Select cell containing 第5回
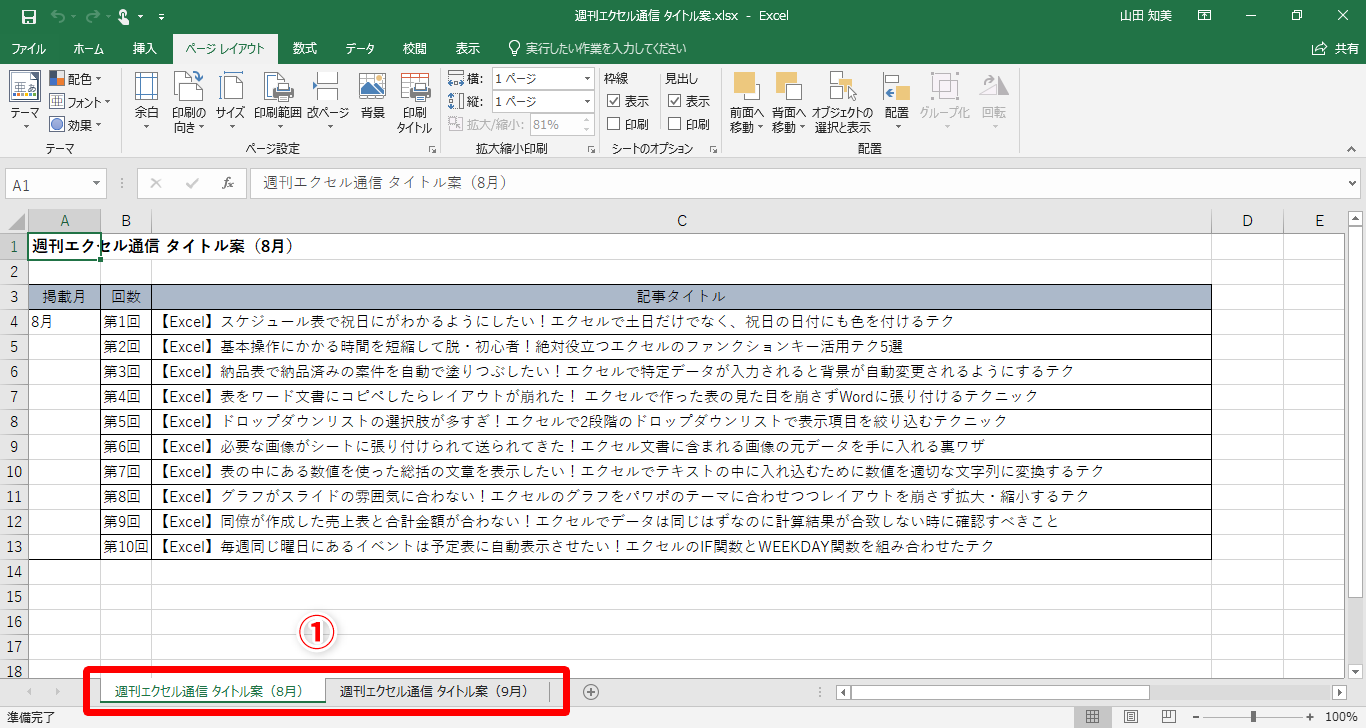This screenshot has height=728, width=1366. pos(126,421)
